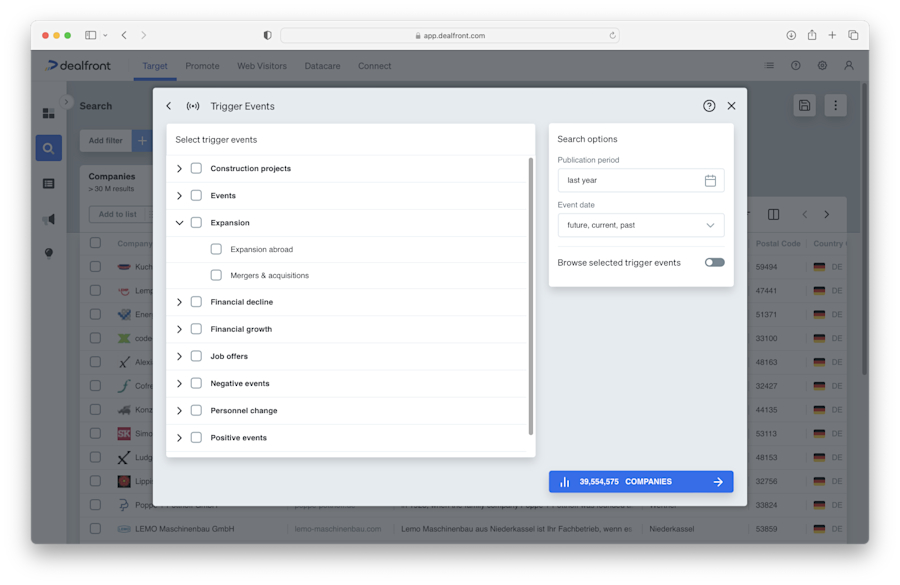This screenshot has height=585, width=900.
Task: Open the settings gear in the top toolbar
Action: coord(822,65)
